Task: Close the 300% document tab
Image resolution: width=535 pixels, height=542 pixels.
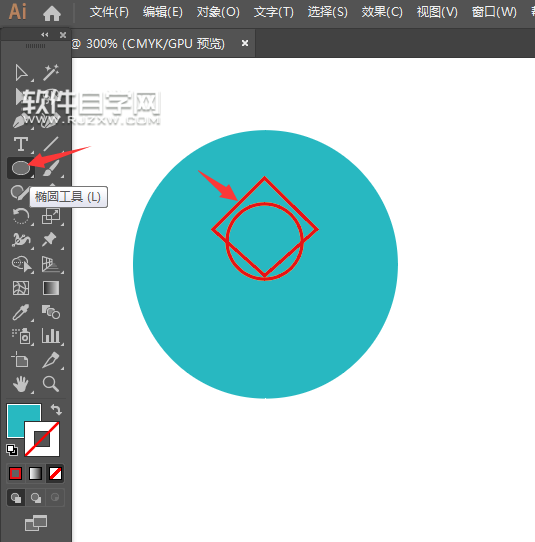Action: [245, 43]
